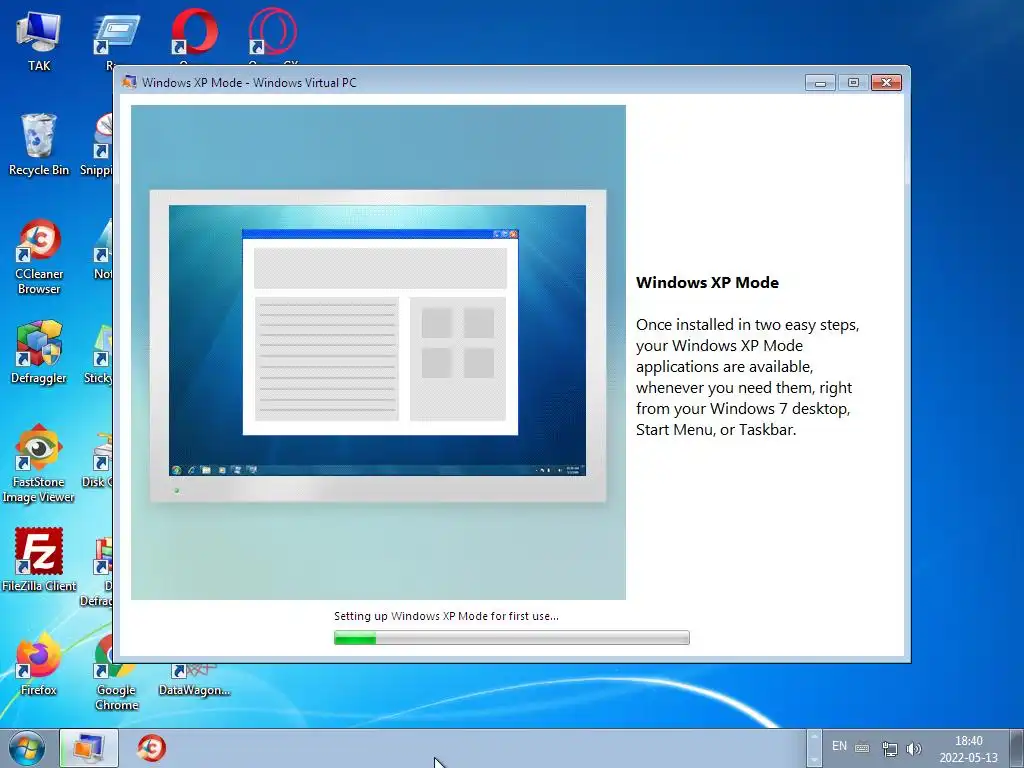Click the Show desktop button at taskbar end
Viewport: 1024px width, 768px height.
click(x=1017, y=748)
